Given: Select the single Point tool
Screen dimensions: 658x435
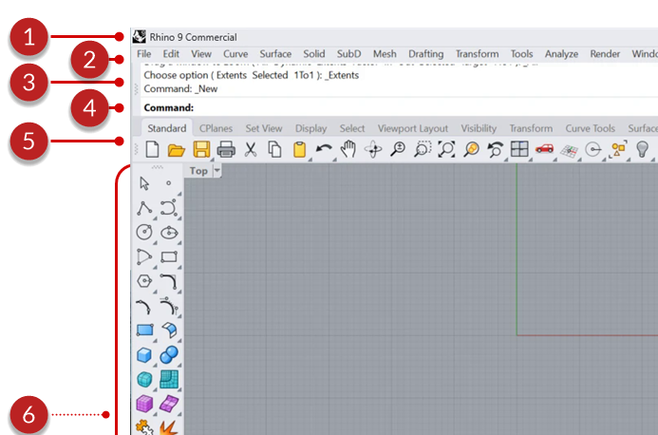Looking at the screenshot, I should [x=169, y=183].
